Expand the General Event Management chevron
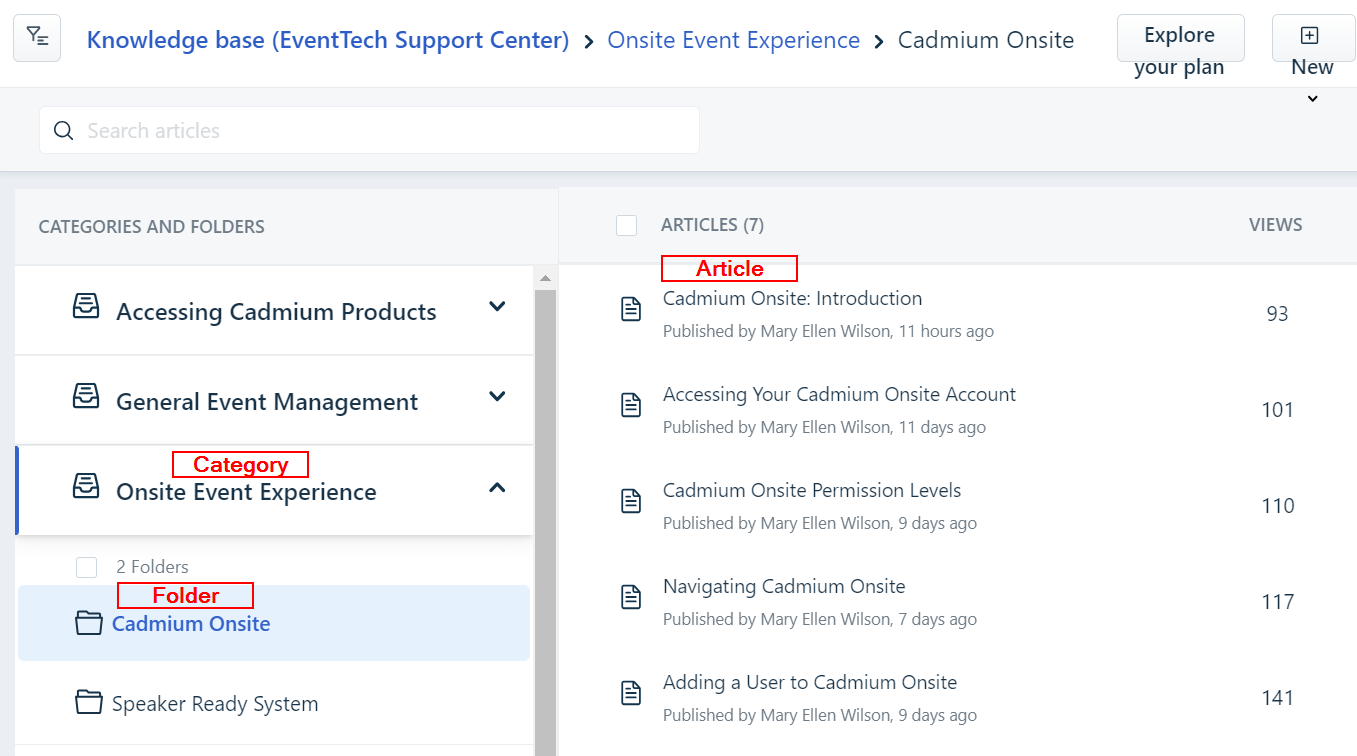Image resolution: width=1357 pixels, height=756 pixels. pos(497,396)
